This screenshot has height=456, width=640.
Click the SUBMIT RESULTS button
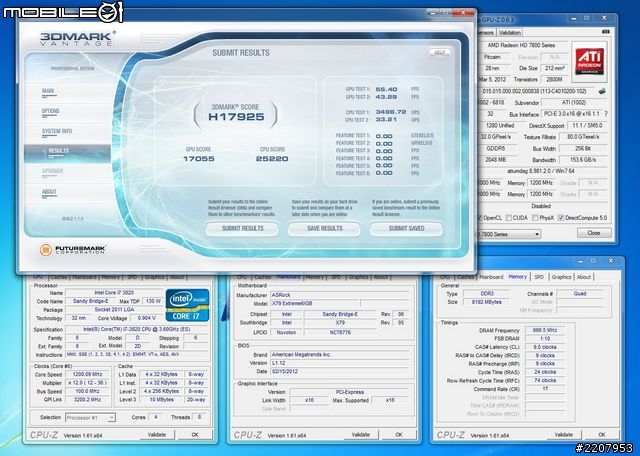coord(242,229)
